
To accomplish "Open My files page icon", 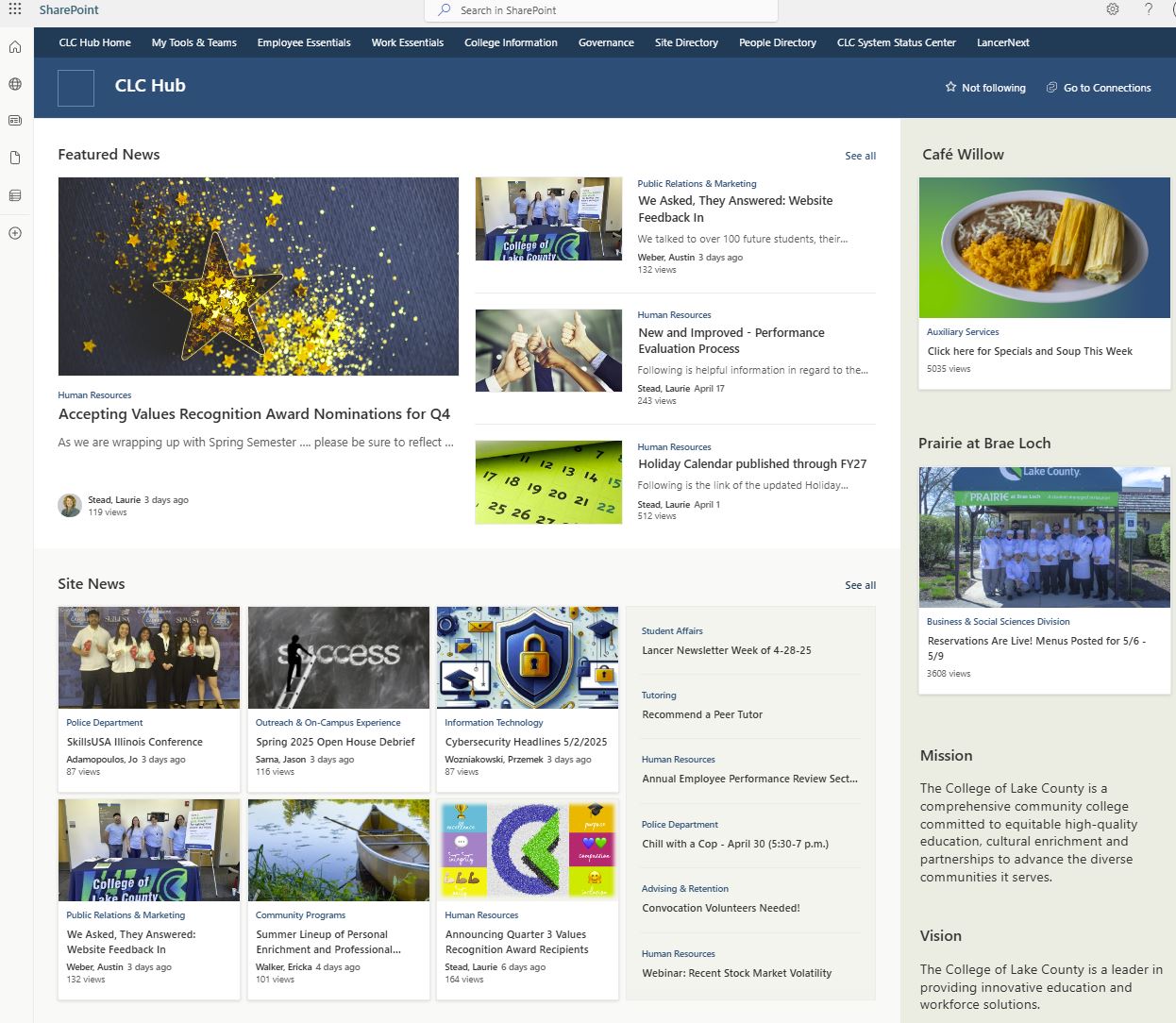I will coord(15,158).
